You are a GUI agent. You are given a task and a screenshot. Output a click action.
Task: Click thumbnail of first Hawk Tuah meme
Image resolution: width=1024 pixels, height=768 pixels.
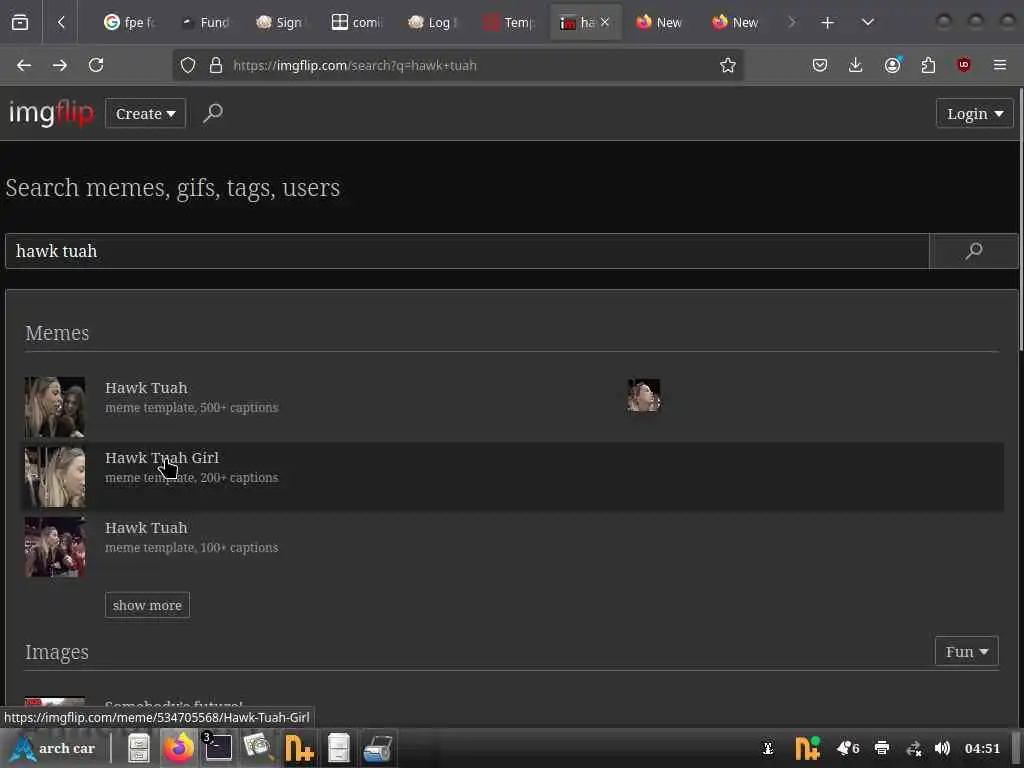[55, 407]
